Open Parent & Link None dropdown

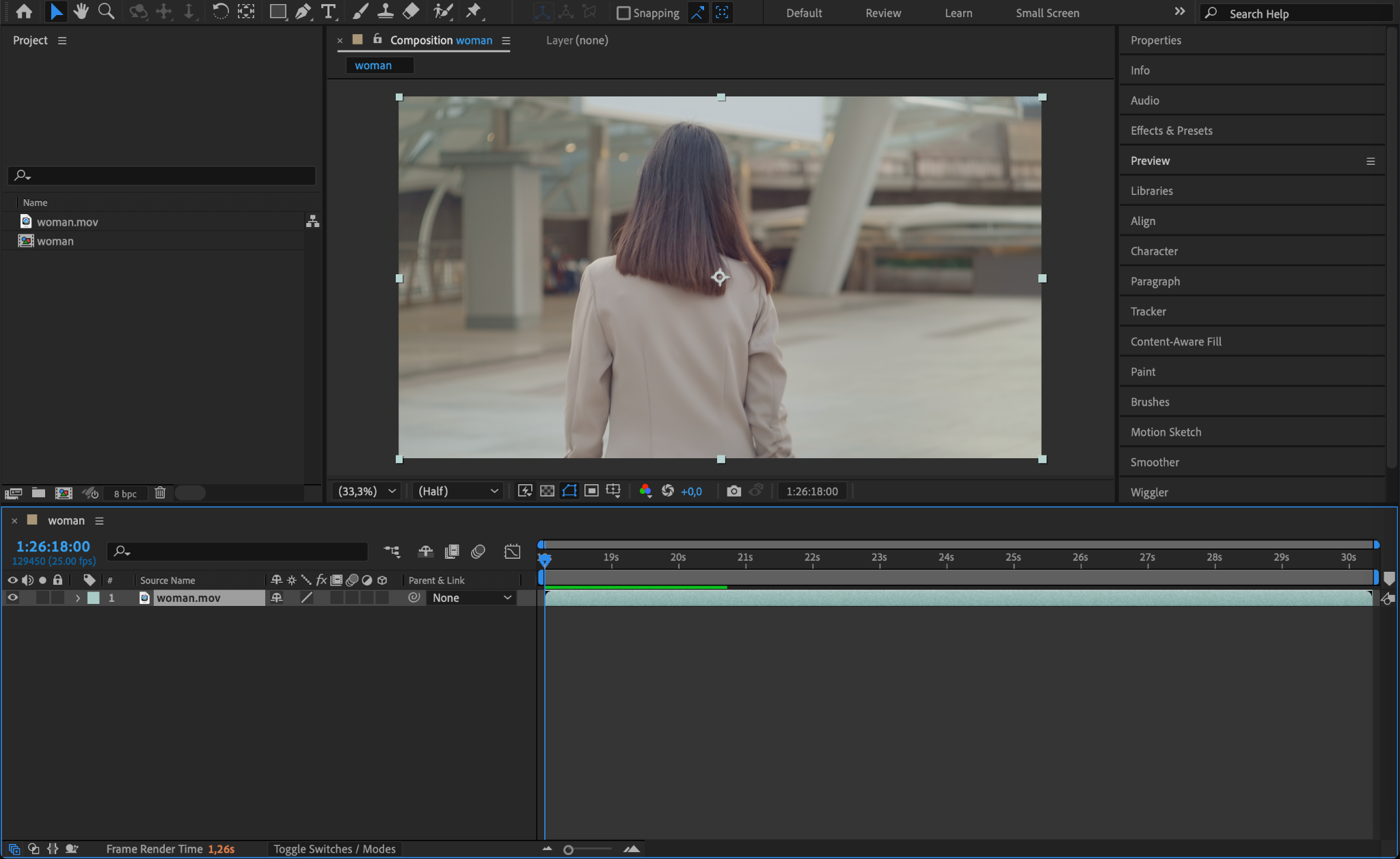472,598
